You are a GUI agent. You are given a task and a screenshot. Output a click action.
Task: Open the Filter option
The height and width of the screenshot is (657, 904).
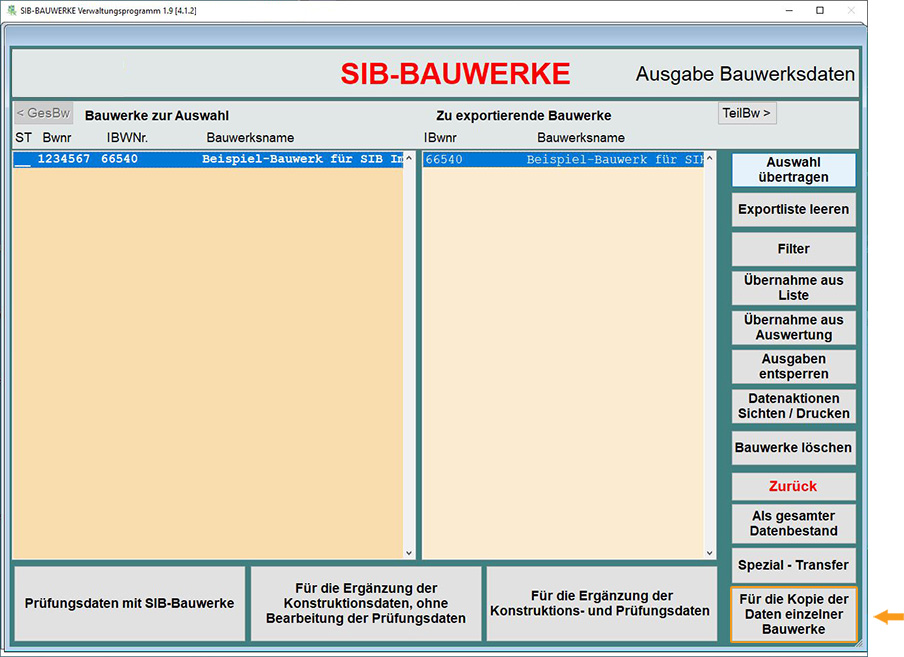(793, 249)
